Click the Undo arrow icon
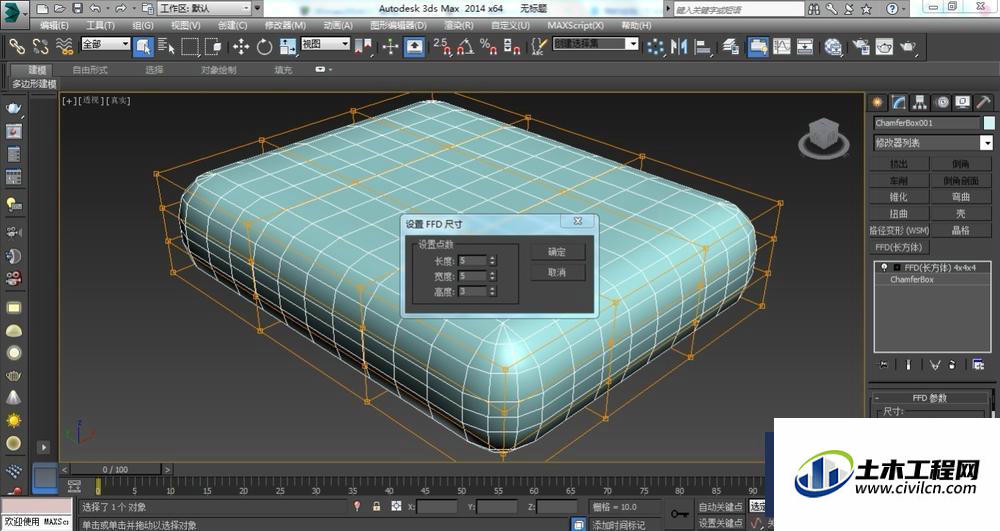 click(95, 8)
